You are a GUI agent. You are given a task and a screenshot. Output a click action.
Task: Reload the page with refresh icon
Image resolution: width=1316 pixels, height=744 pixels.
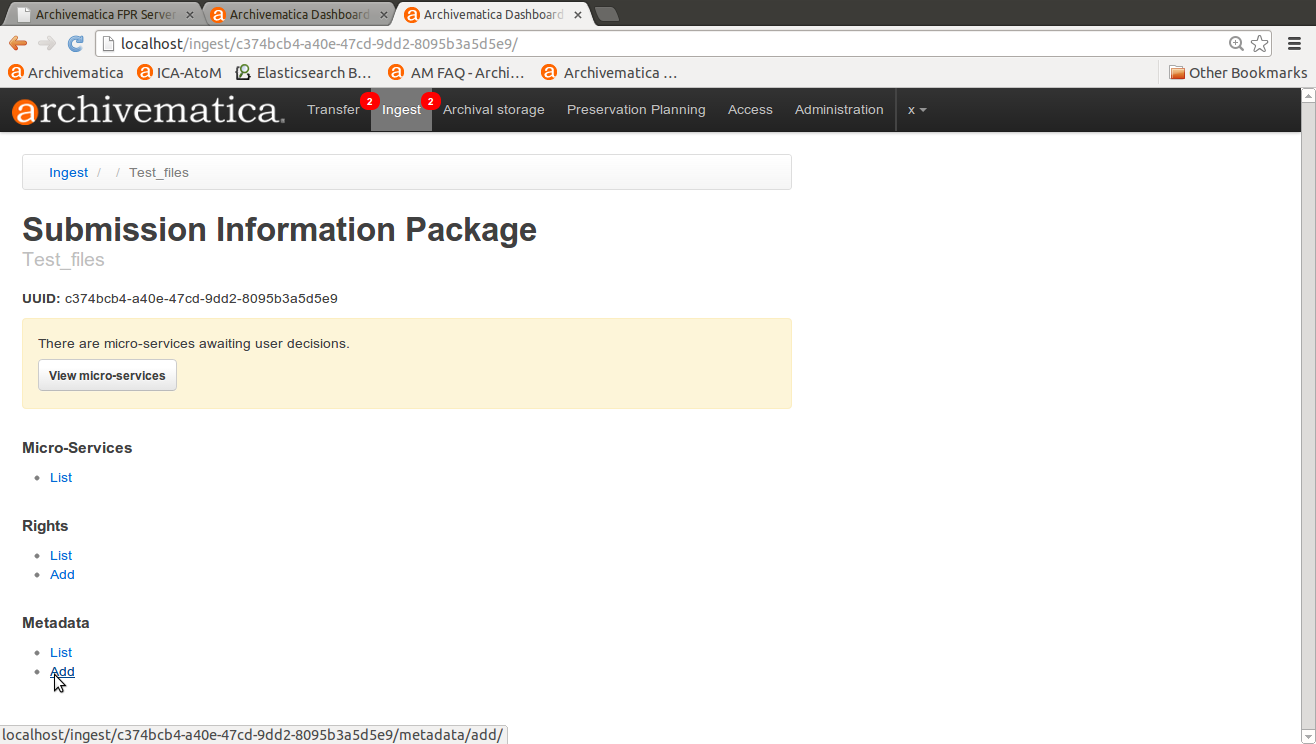75,43
